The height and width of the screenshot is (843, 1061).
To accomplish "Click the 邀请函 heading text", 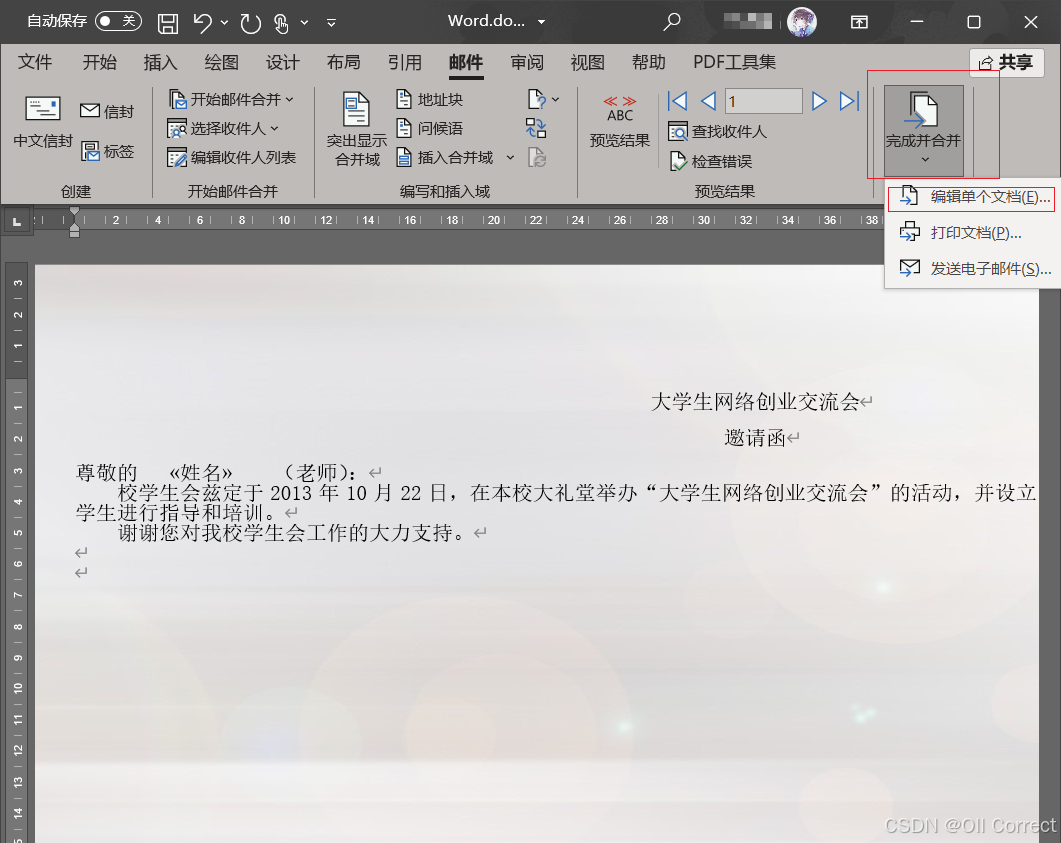I will pos(754,438).
